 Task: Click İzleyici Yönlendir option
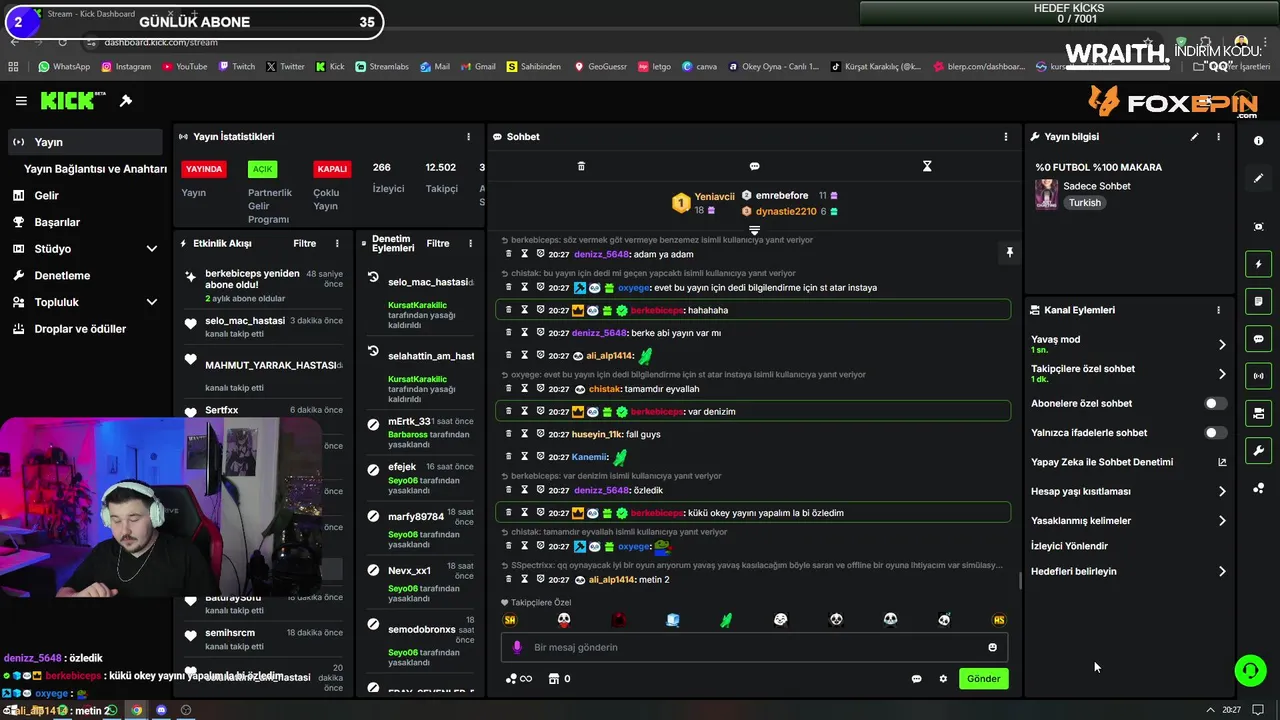tap(1069, 546)
